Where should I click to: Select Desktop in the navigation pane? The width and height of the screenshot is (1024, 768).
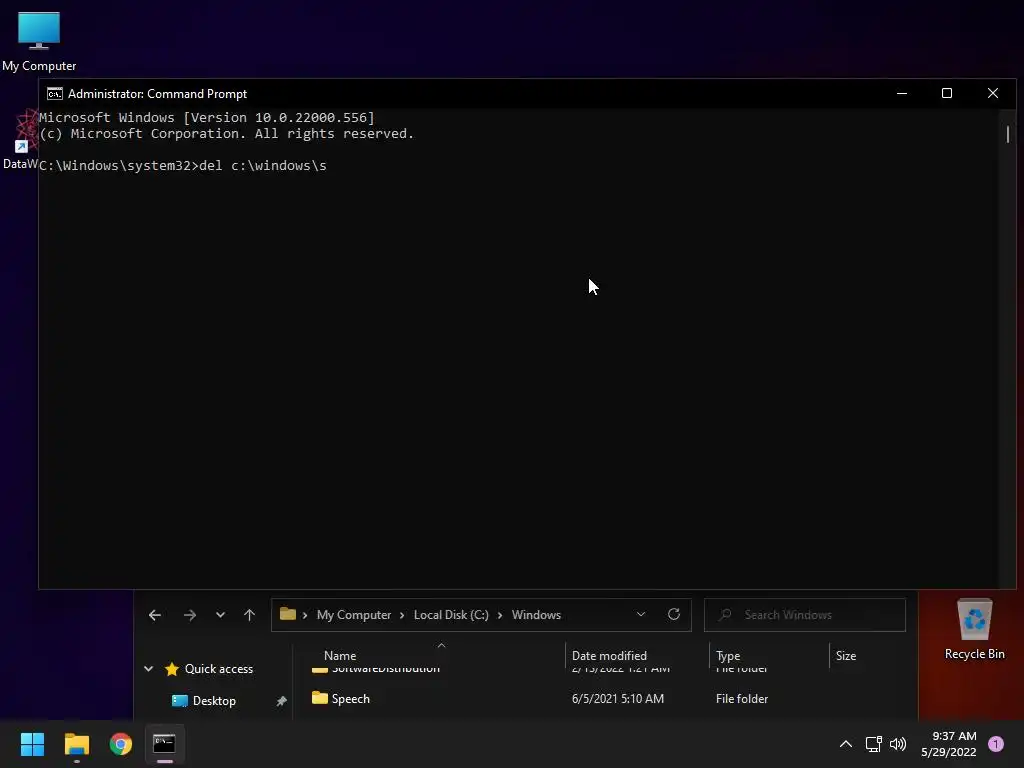tap(214, 701)
